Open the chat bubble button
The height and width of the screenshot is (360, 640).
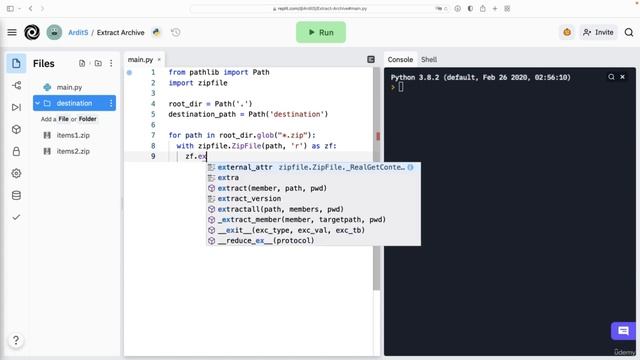click(623, 331)
